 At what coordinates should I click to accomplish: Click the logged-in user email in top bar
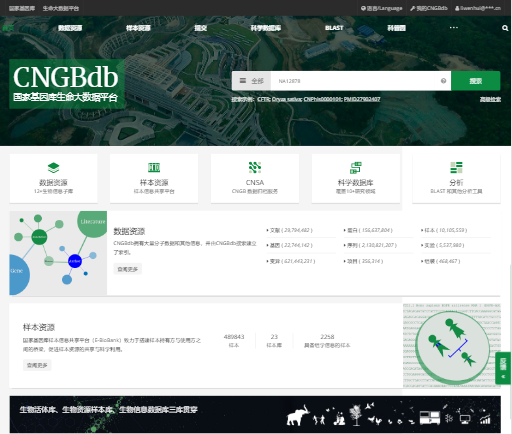478,8
